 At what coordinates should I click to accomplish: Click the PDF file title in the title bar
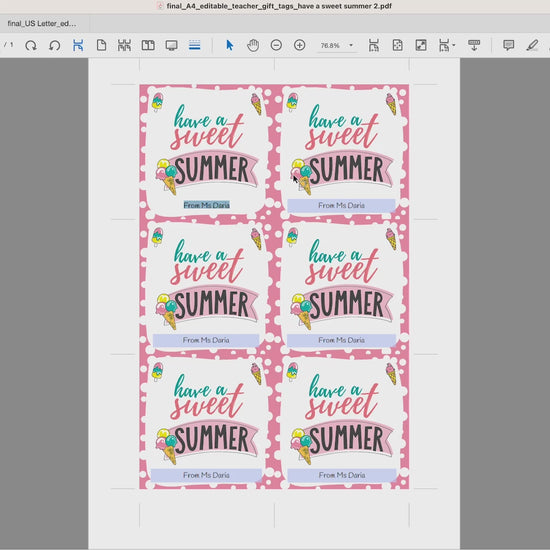coord(279,6)
